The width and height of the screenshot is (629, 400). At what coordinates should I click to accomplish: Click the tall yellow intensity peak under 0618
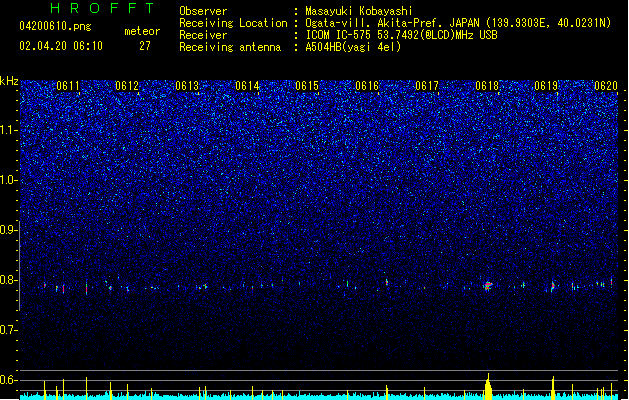pos(488,387)
